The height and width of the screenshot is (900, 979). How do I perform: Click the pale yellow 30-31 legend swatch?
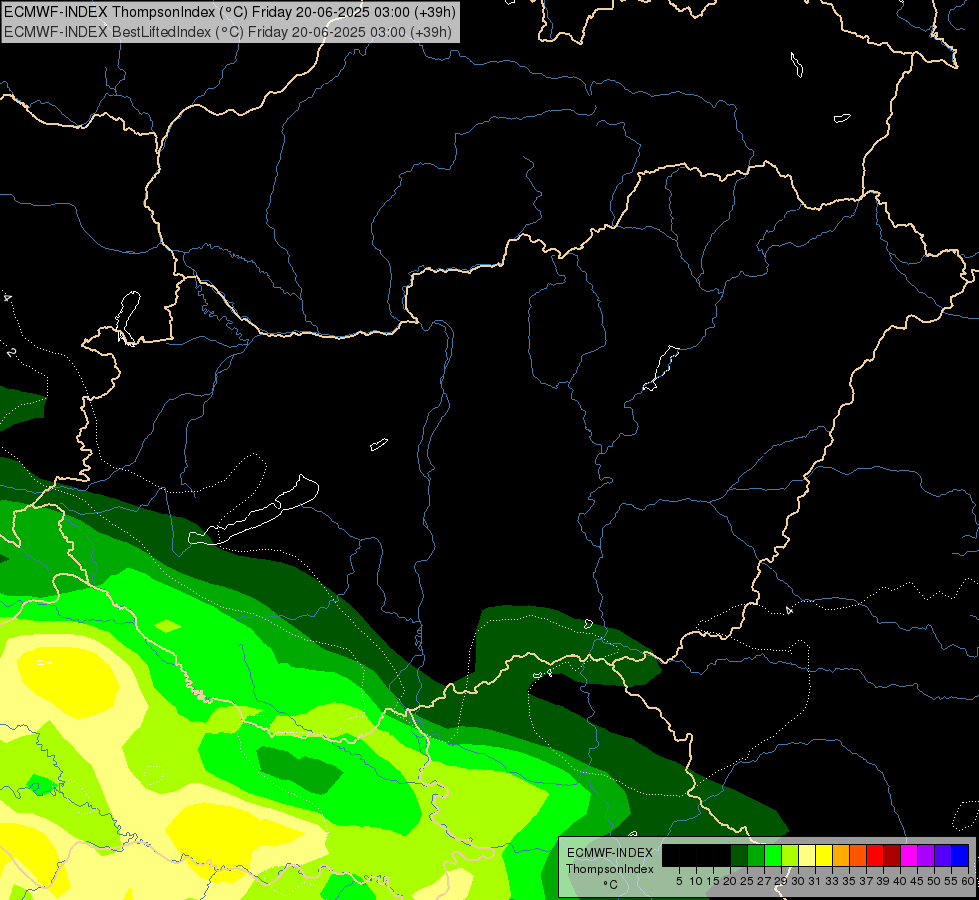point(807,855)
